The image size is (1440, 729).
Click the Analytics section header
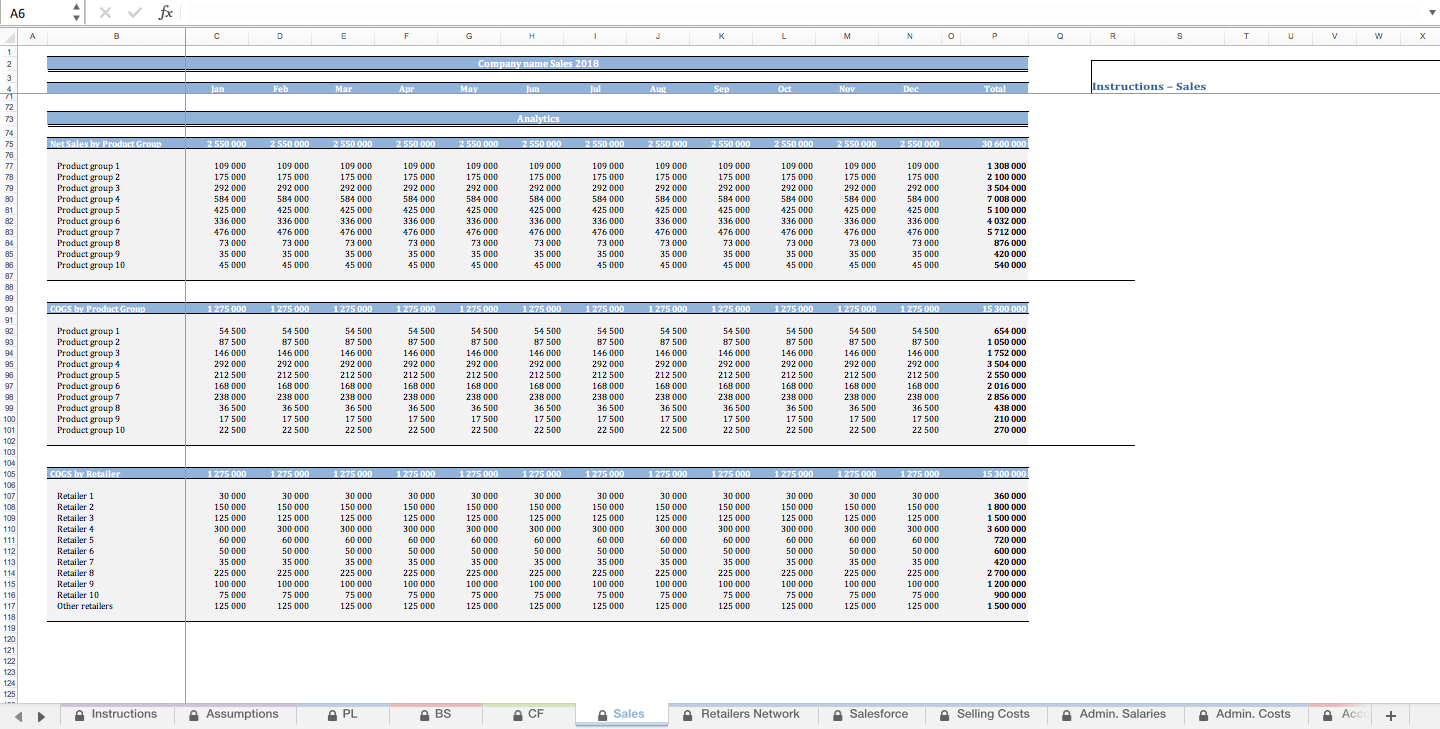538,118
